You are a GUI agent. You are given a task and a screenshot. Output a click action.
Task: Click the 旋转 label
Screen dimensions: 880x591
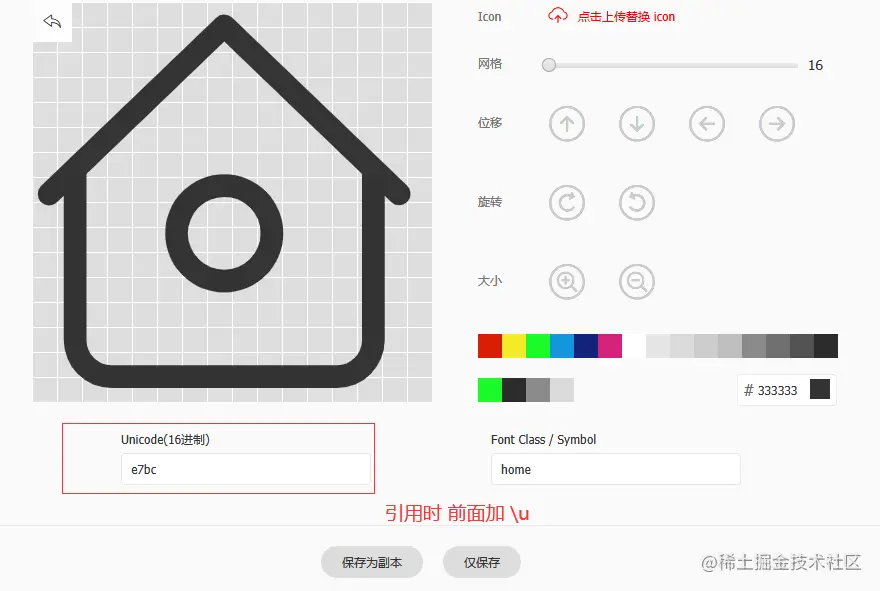pyautogui.click(x=490, y=202)
